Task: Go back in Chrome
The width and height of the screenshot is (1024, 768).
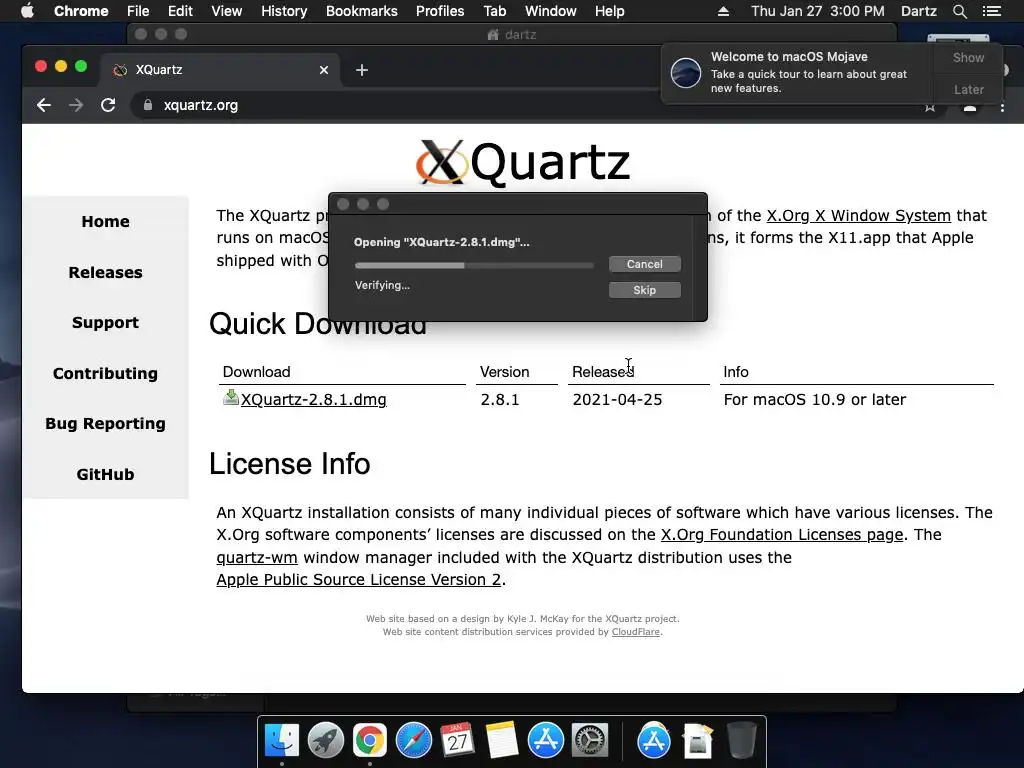Action: (44, 105)
